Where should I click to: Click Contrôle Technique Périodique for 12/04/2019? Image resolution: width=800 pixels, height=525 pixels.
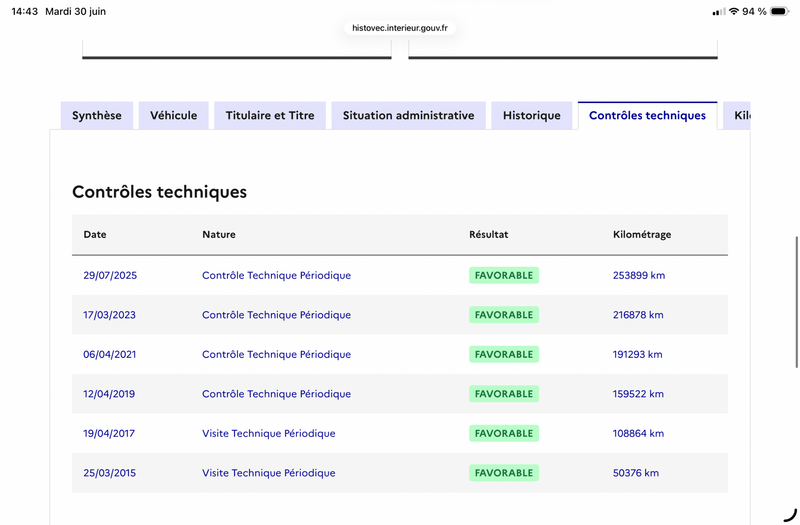[277, 394]
